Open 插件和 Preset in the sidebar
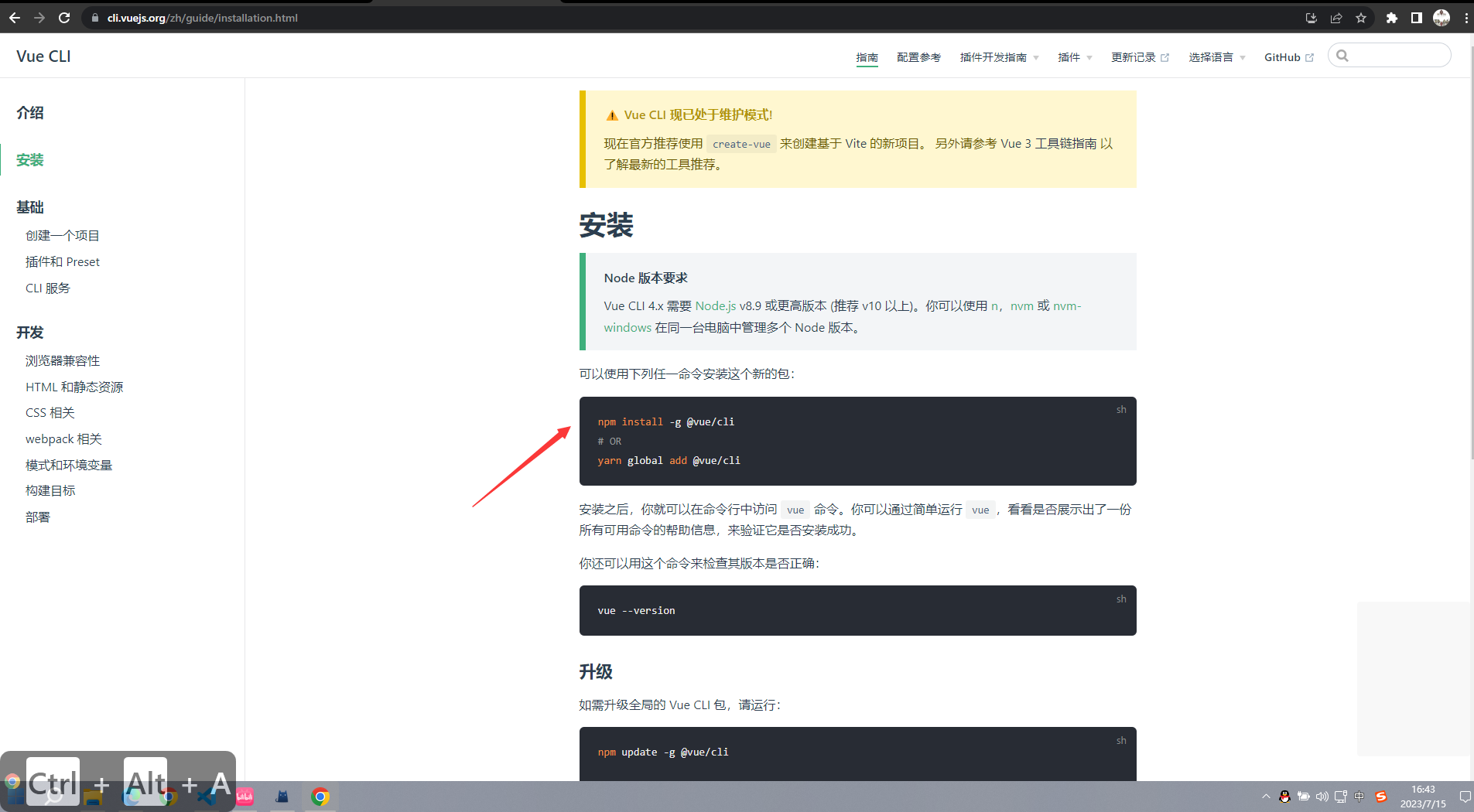The image size is (1474, 812). pyautogui.click(x=63, y=262)
